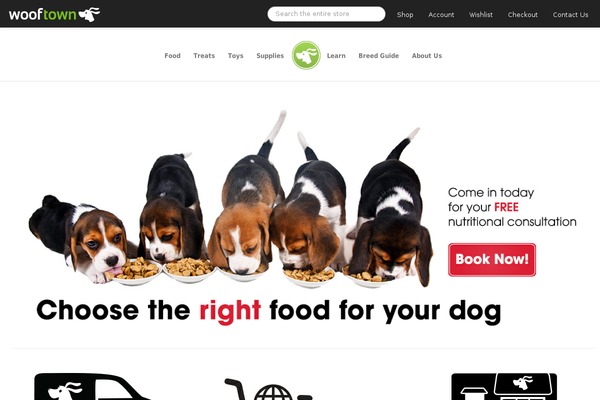Click the red Book Now! button

(492, 260)
